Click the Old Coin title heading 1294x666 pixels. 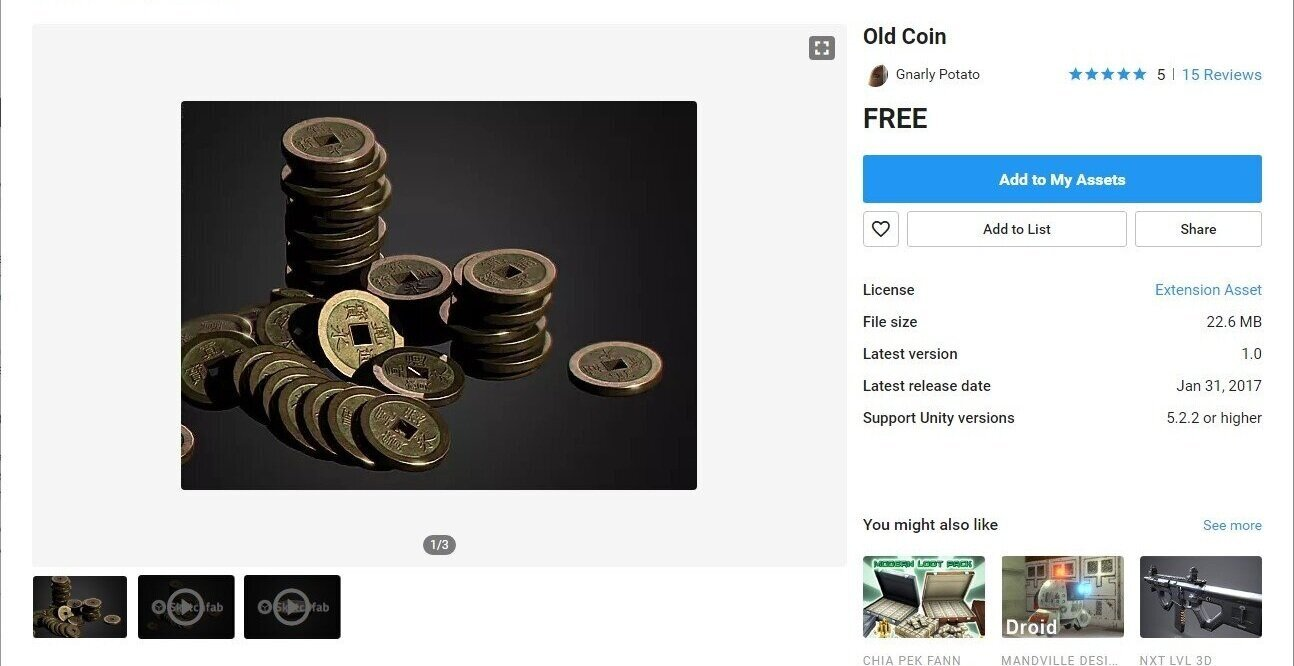(904, 37)
